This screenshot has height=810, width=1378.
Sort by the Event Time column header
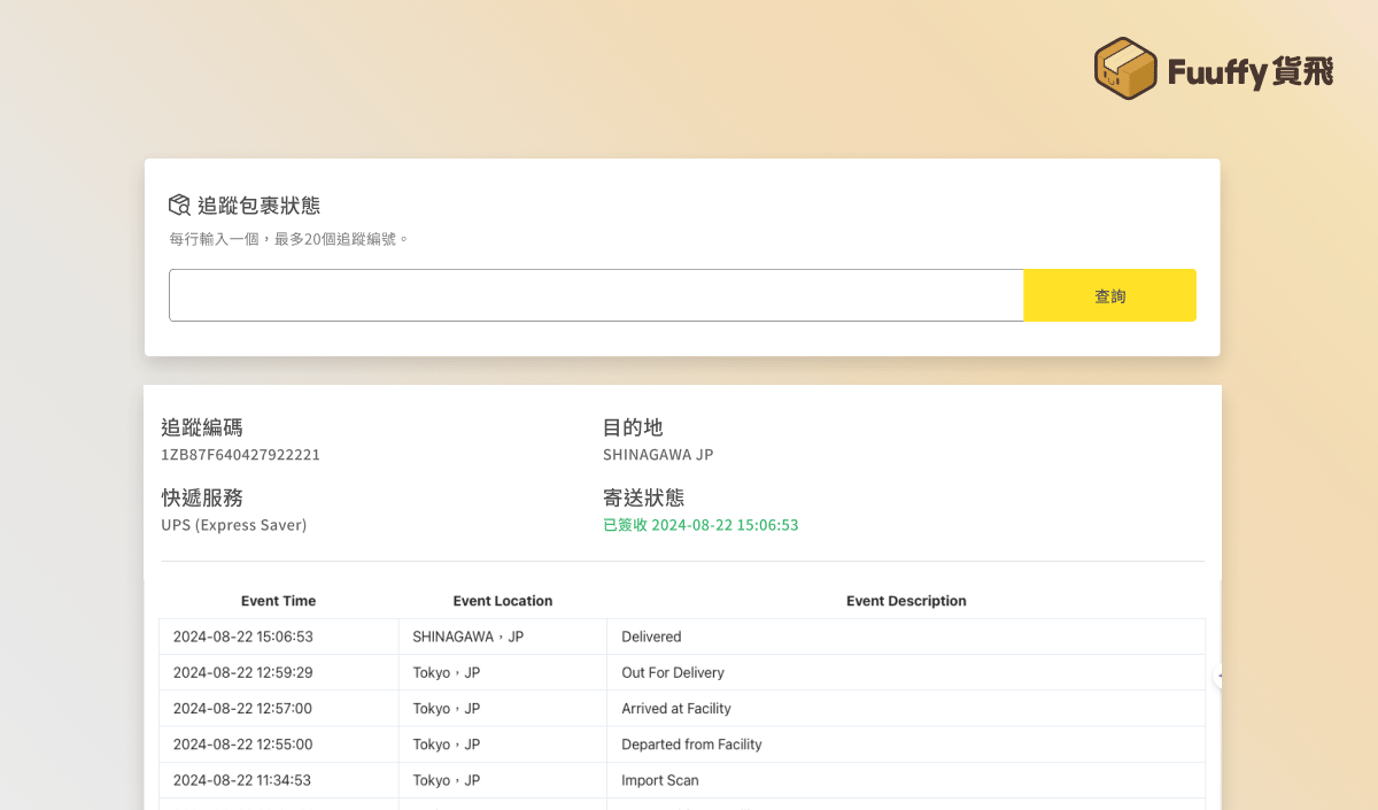coord(278,601)
